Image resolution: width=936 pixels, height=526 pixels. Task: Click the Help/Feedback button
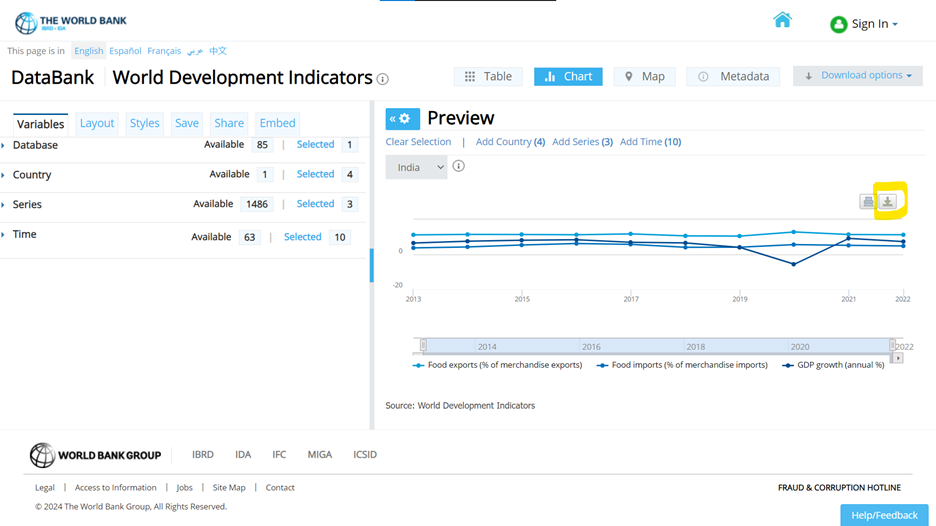[883, 515]
